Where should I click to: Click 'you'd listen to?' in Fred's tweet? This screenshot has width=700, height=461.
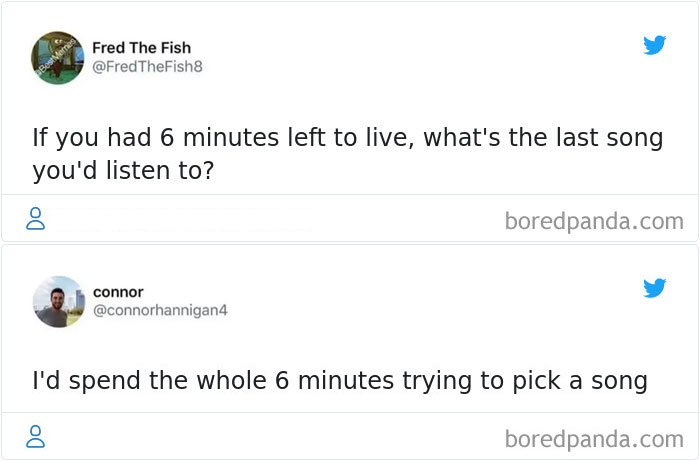click(x=123, y=171)
